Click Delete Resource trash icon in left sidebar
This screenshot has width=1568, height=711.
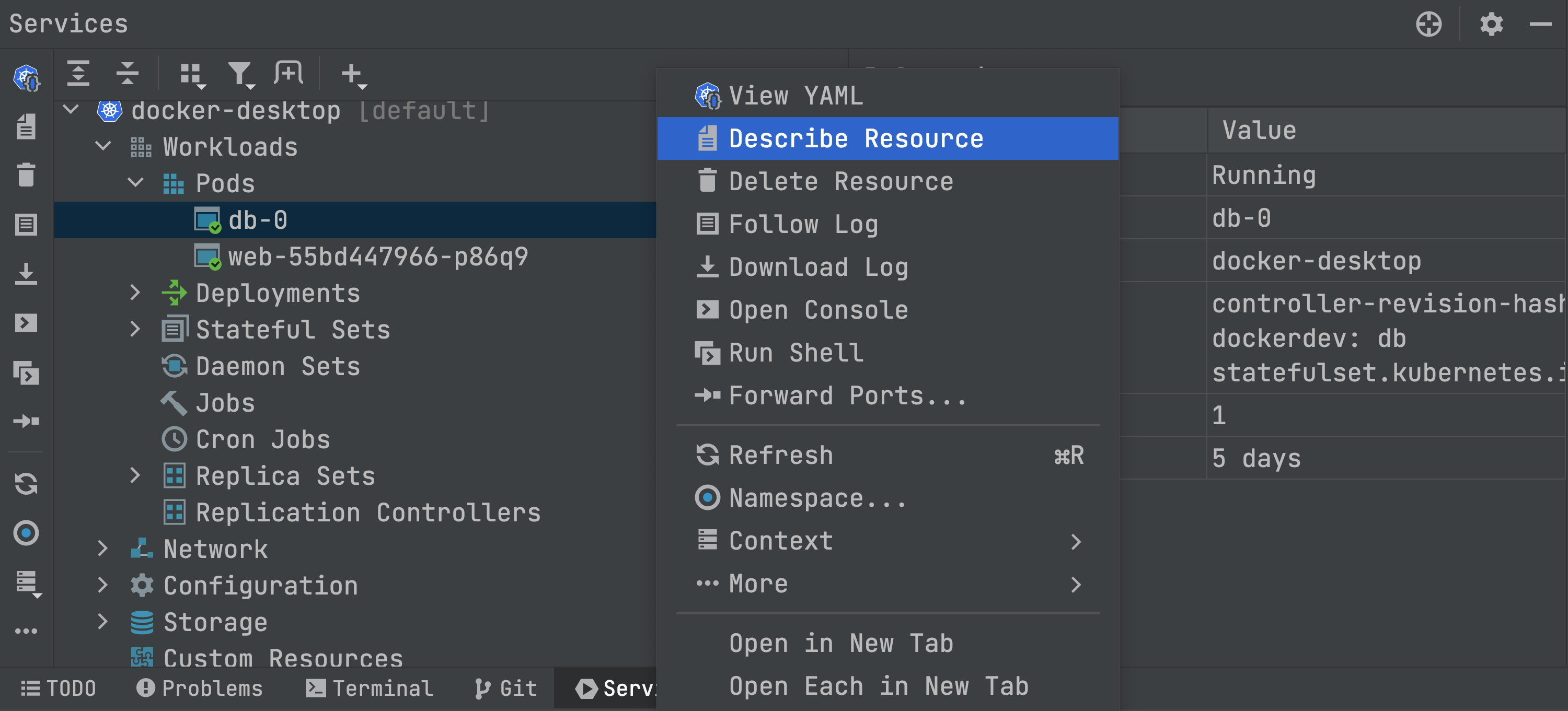click(26, 175)
